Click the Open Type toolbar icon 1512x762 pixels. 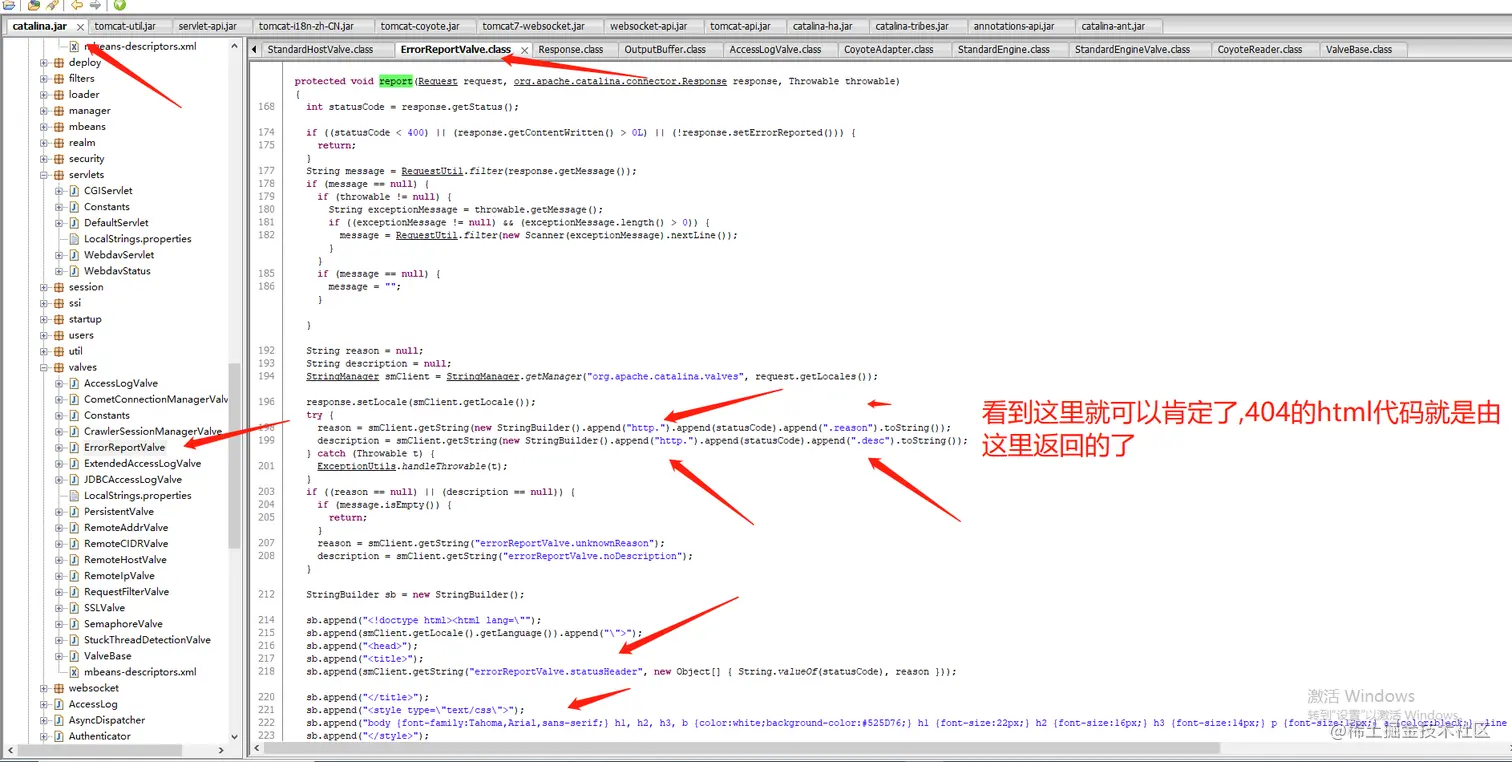34,6
